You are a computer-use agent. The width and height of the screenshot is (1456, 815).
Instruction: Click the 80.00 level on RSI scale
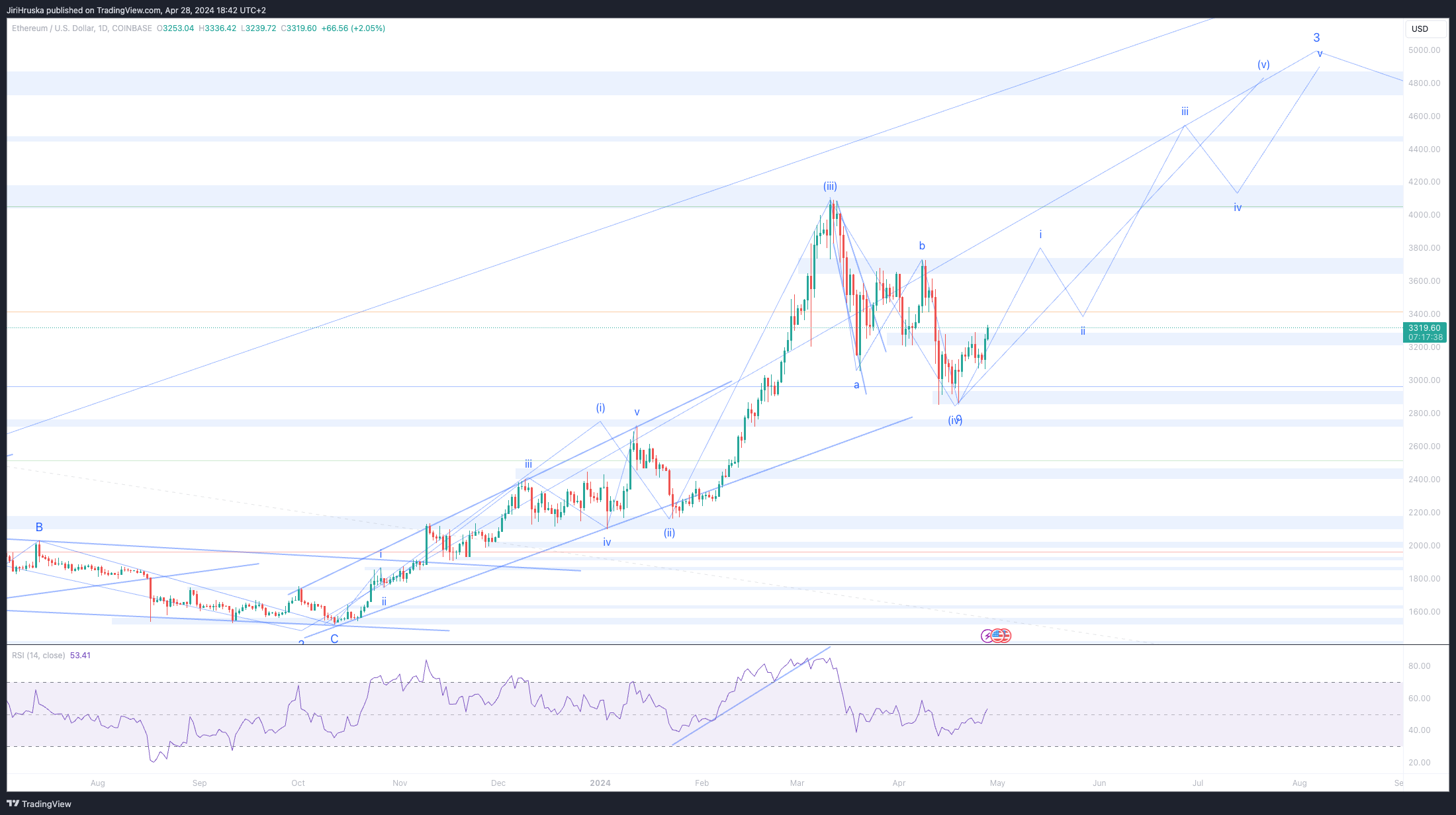1420,666
